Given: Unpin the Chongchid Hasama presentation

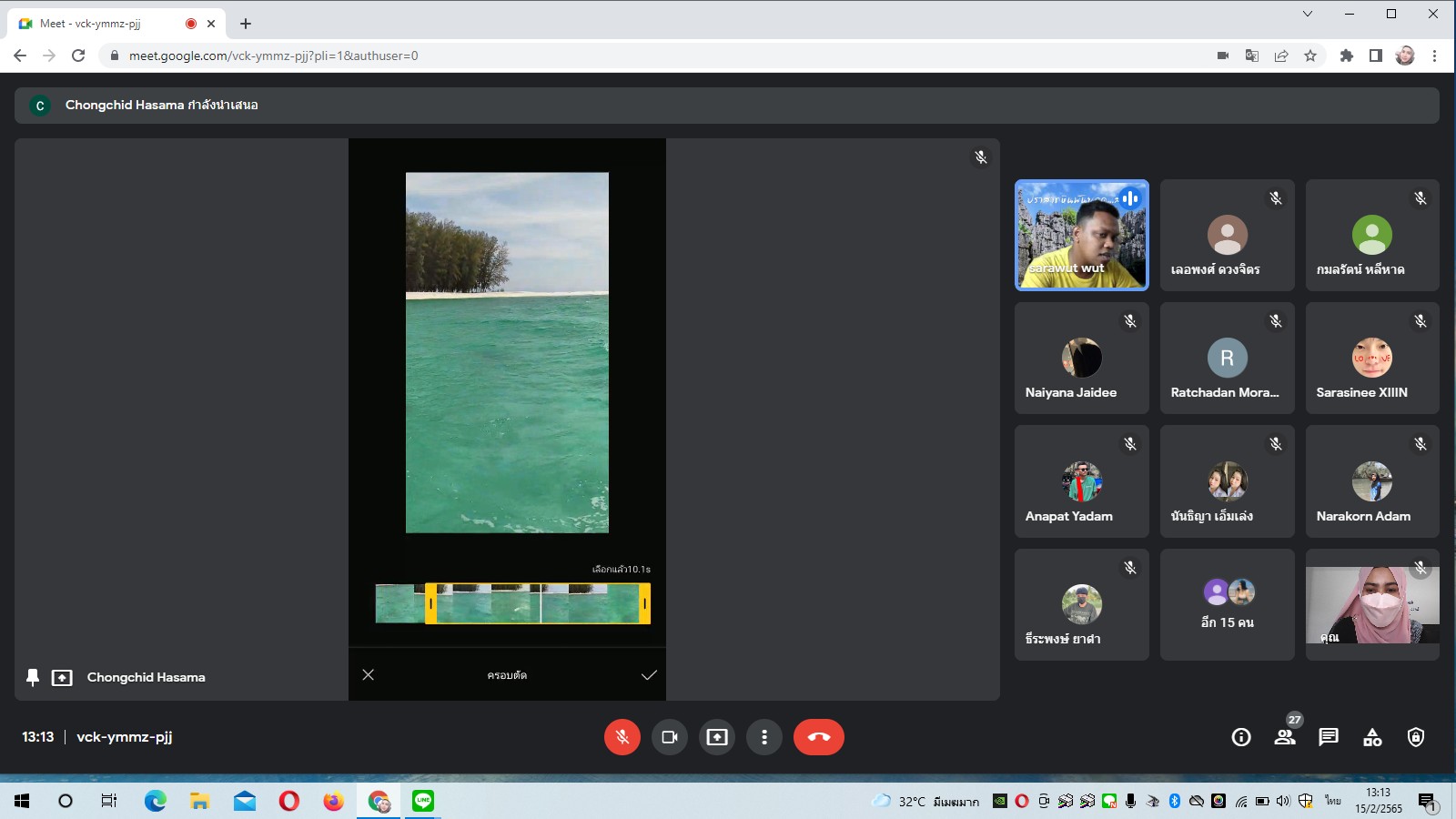Looking at the screenshot, I should click(x=33, y=677).
